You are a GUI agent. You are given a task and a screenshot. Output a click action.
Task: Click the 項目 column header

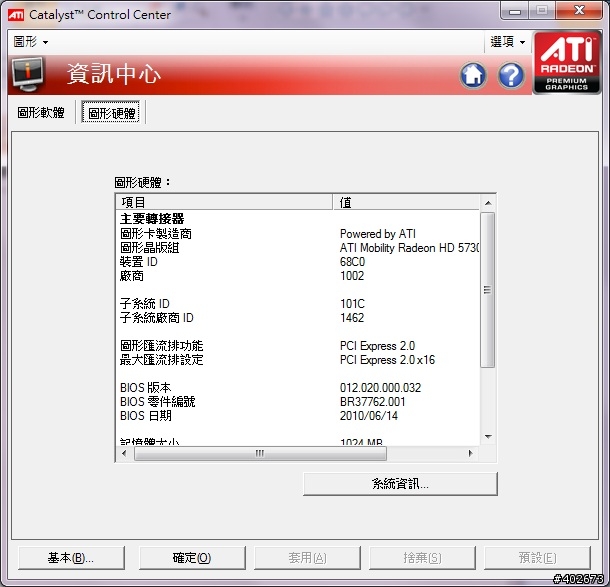coord(224,202)
